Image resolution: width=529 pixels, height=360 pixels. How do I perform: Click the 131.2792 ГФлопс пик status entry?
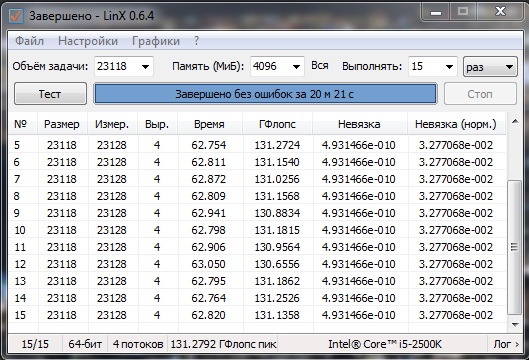(223, 344)
